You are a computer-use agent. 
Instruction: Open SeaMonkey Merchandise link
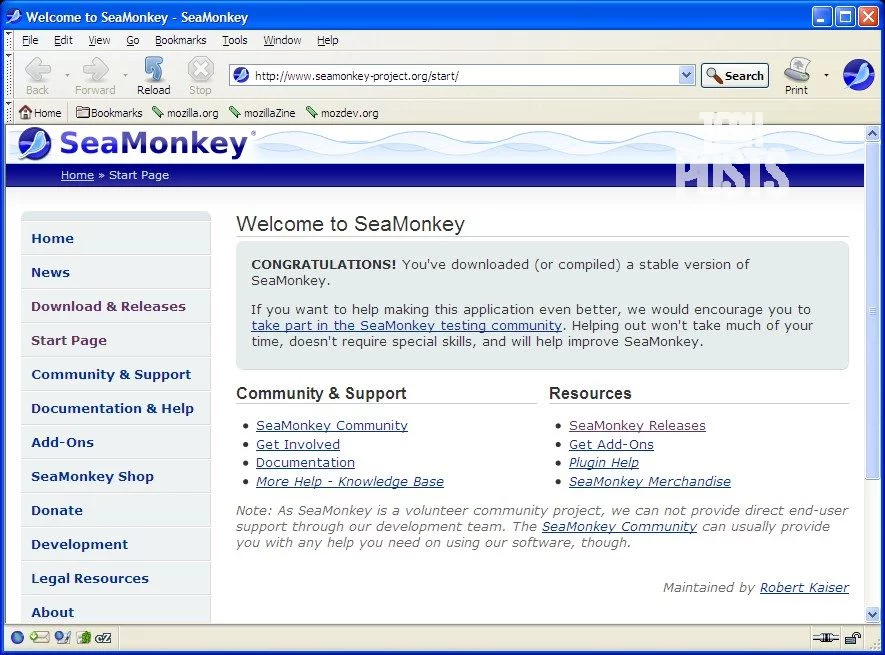(650, 482)
